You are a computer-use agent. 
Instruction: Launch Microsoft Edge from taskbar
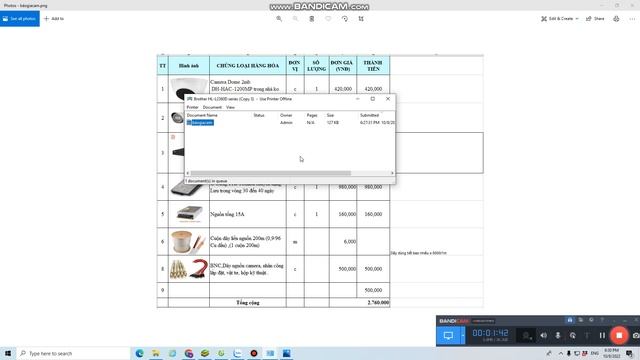tap(139, 353)
